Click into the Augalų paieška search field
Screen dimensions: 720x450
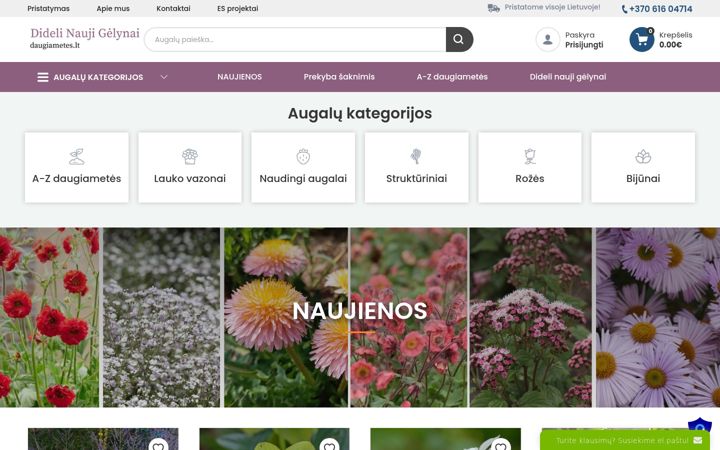tap(295, 39)
